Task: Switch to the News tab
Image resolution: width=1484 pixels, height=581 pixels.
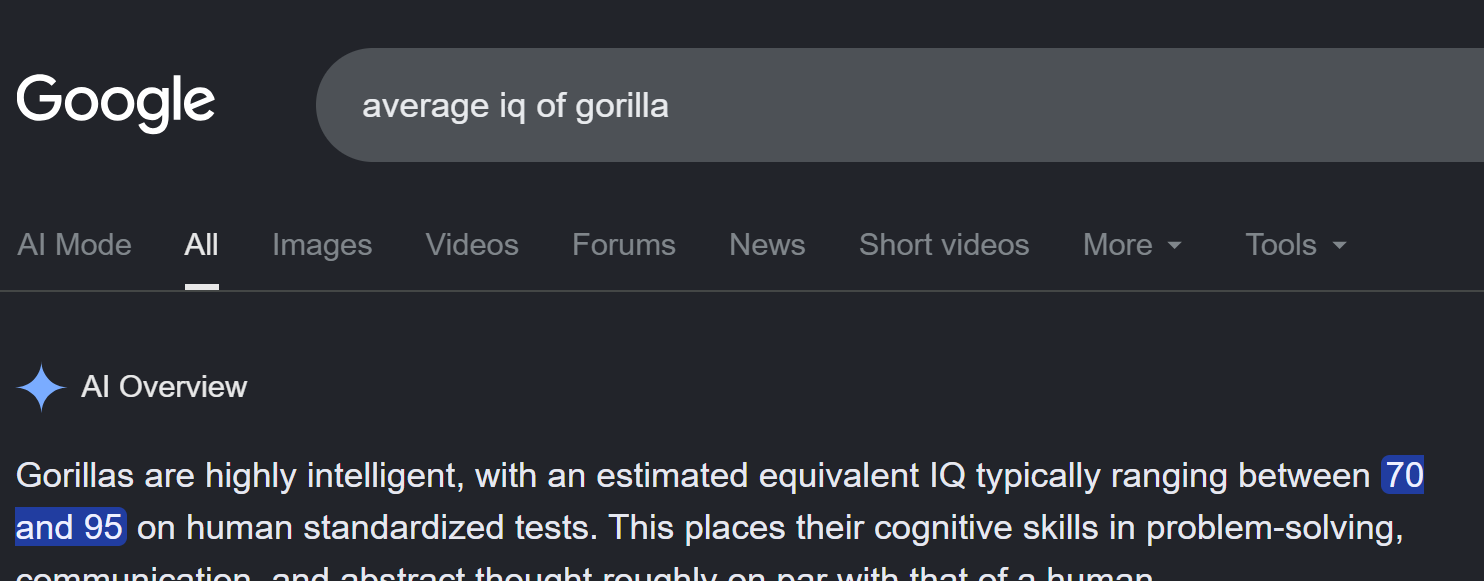Action: tap(767, 245)
